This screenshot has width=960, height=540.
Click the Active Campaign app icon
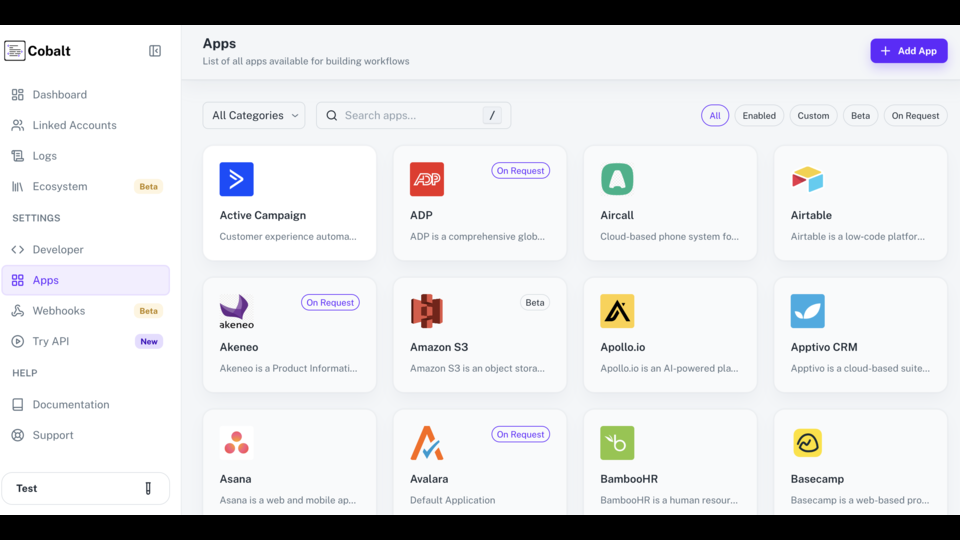pyautogui.click(x=236, y=179)
